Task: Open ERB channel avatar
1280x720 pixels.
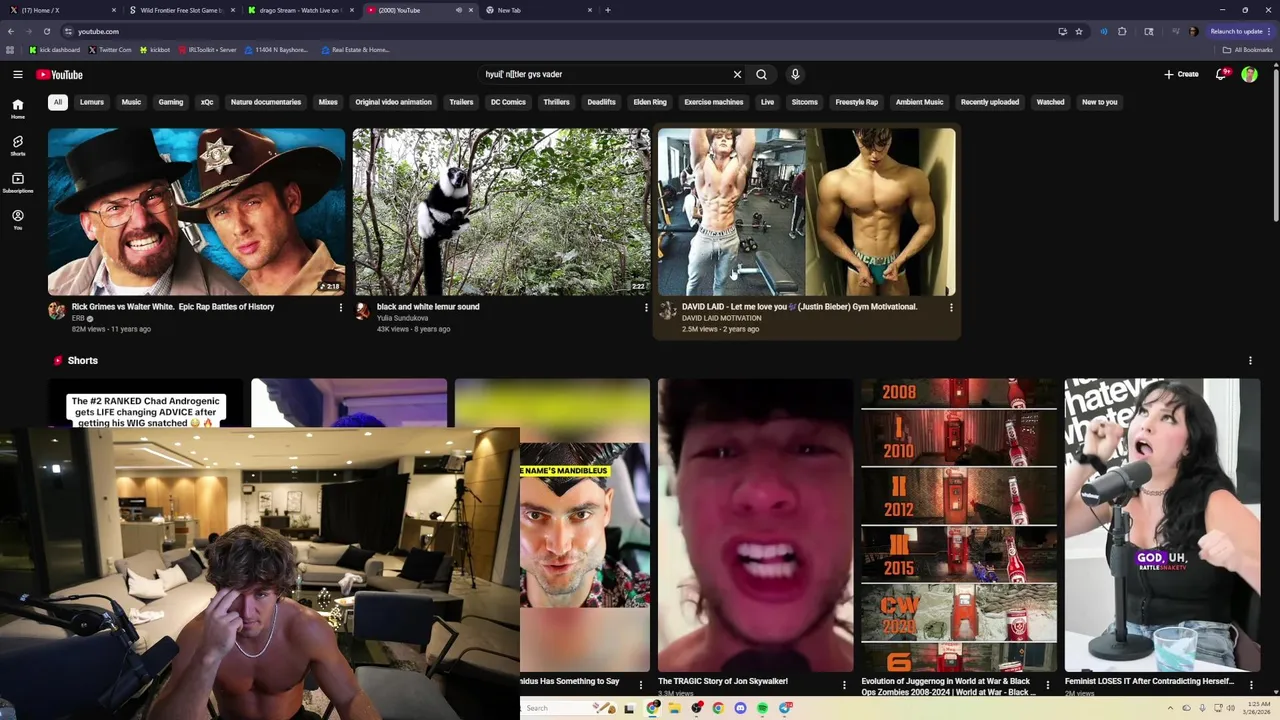Action: pyautogui.click(x=57, y=311)
